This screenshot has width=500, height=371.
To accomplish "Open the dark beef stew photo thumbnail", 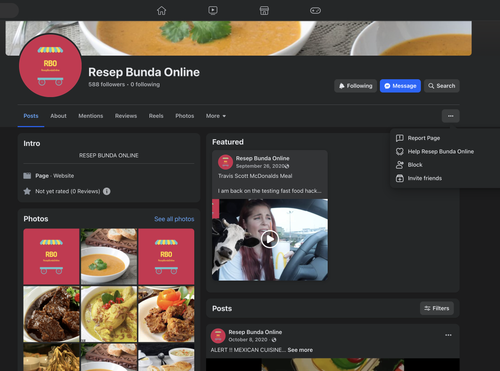I will [51, 314].
